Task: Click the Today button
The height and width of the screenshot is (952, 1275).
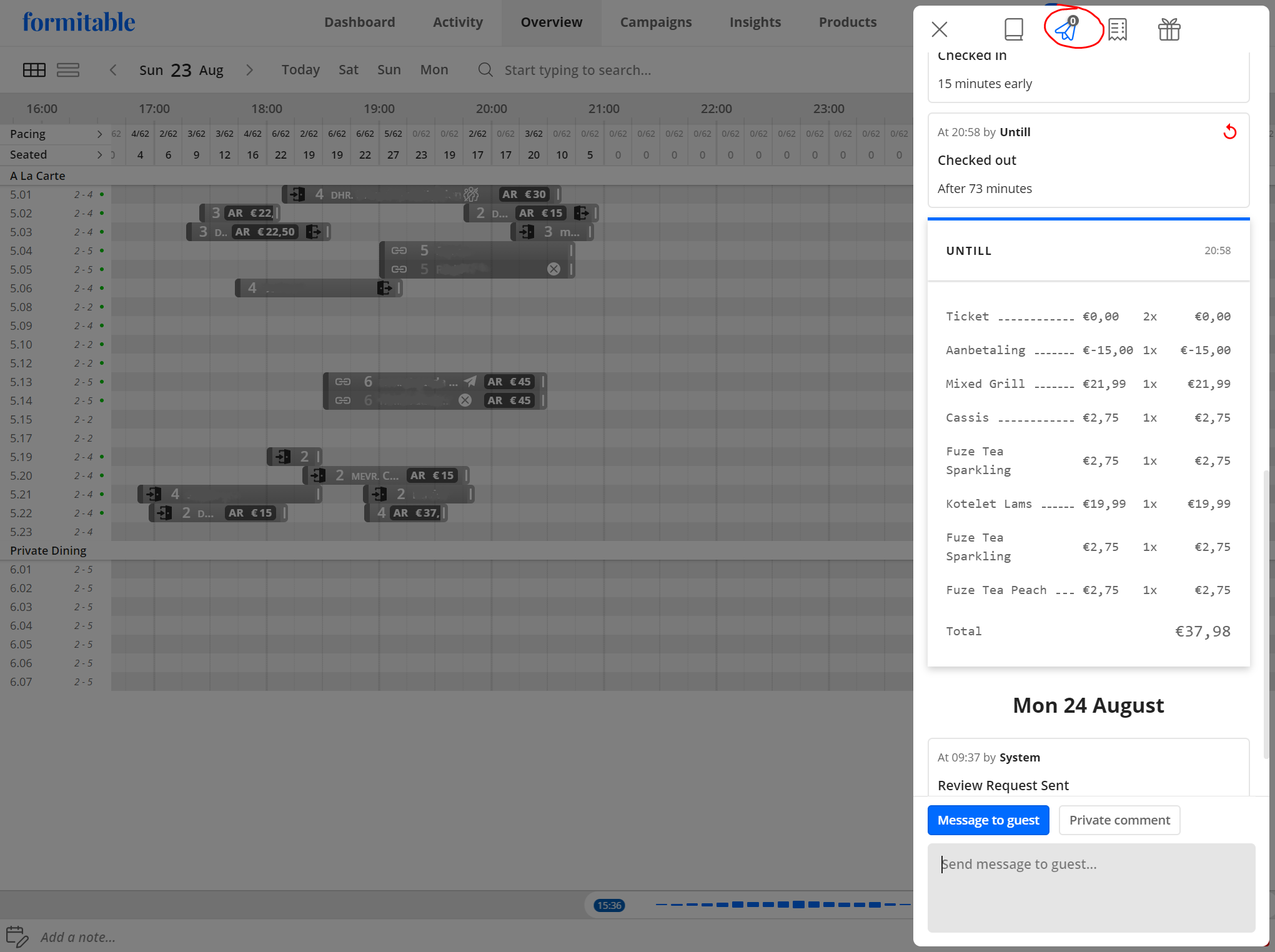Action: pos(300,70)
